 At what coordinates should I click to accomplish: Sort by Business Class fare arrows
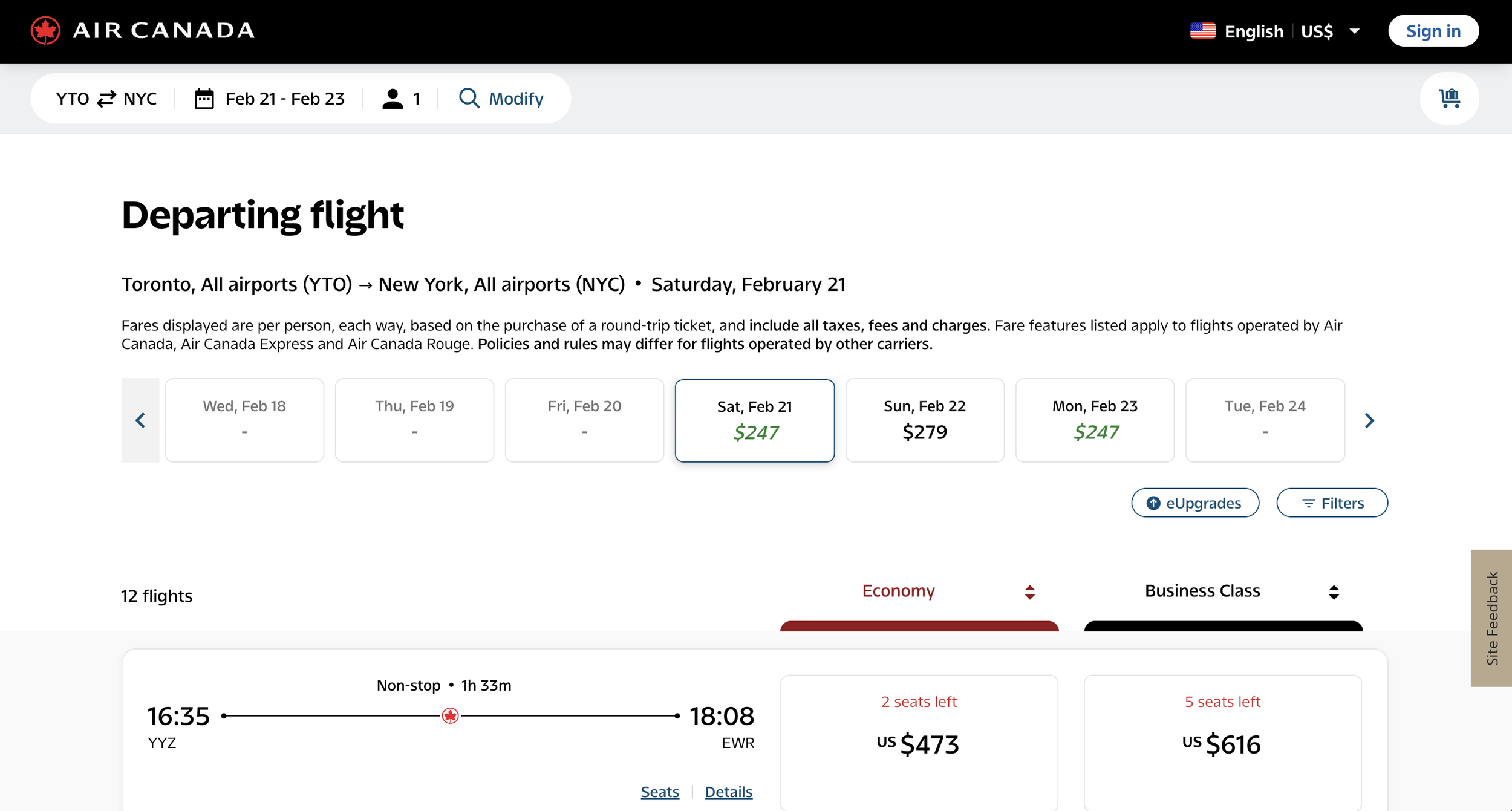click(x=1334, y=592)
